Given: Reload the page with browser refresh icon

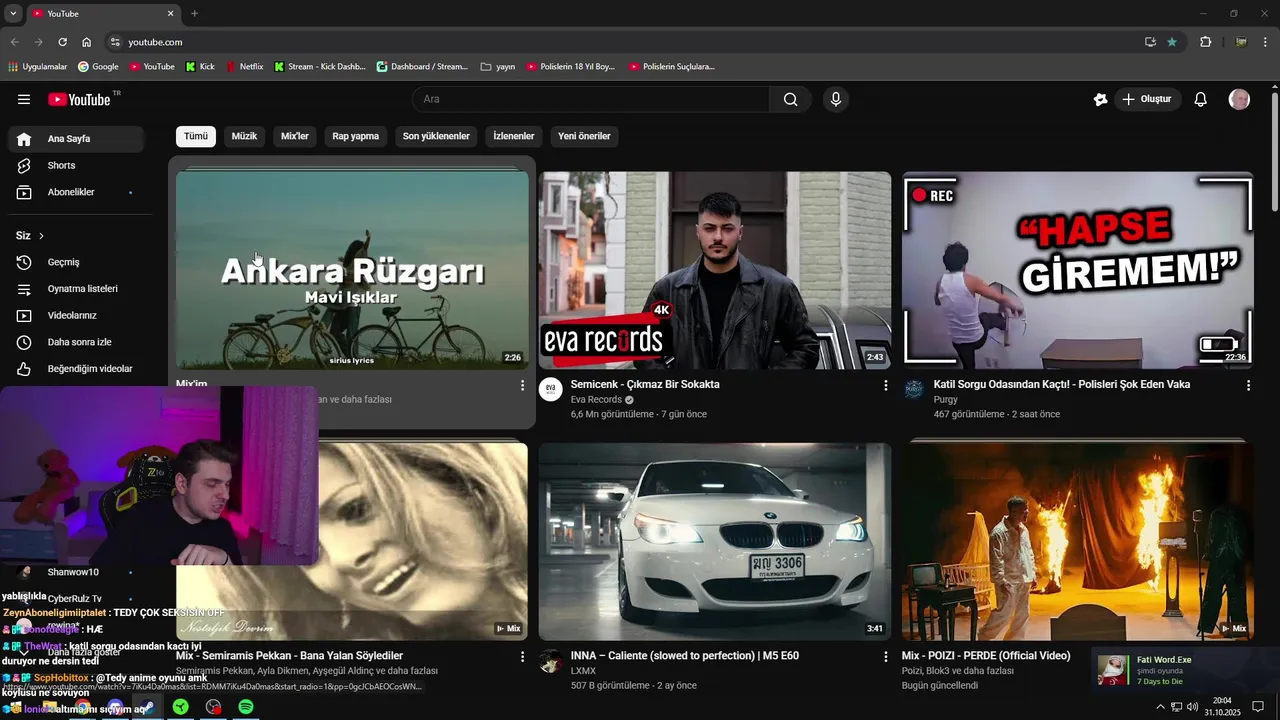Looking at the screenshot, I should click(62, 42).
